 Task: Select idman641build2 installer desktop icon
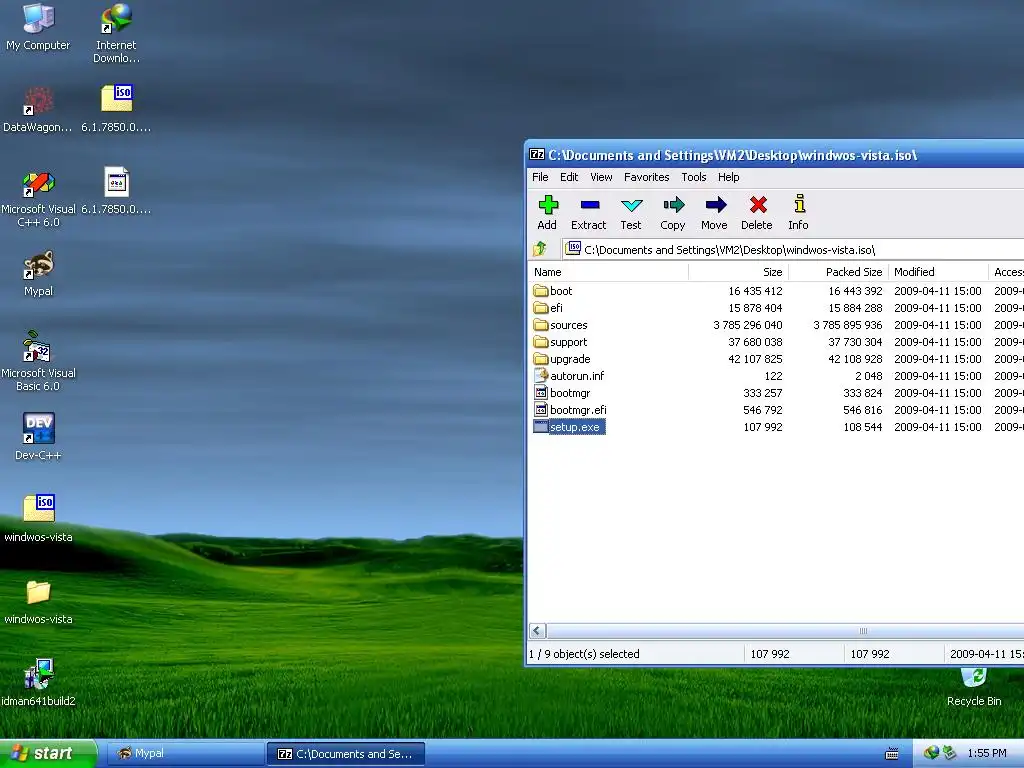[38, 682]
